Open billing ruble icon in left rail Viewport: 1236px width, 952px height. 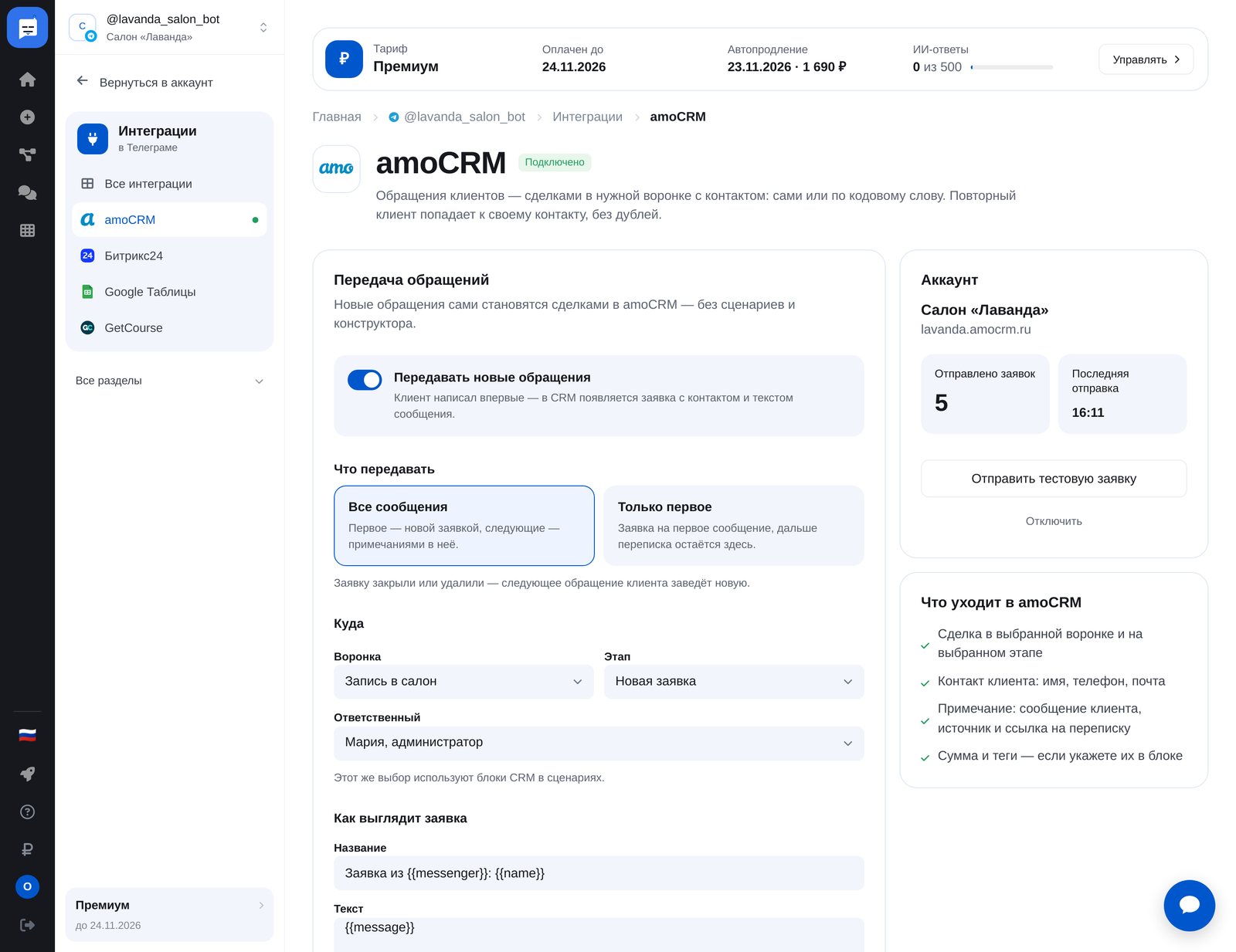[x=27, y=849]
